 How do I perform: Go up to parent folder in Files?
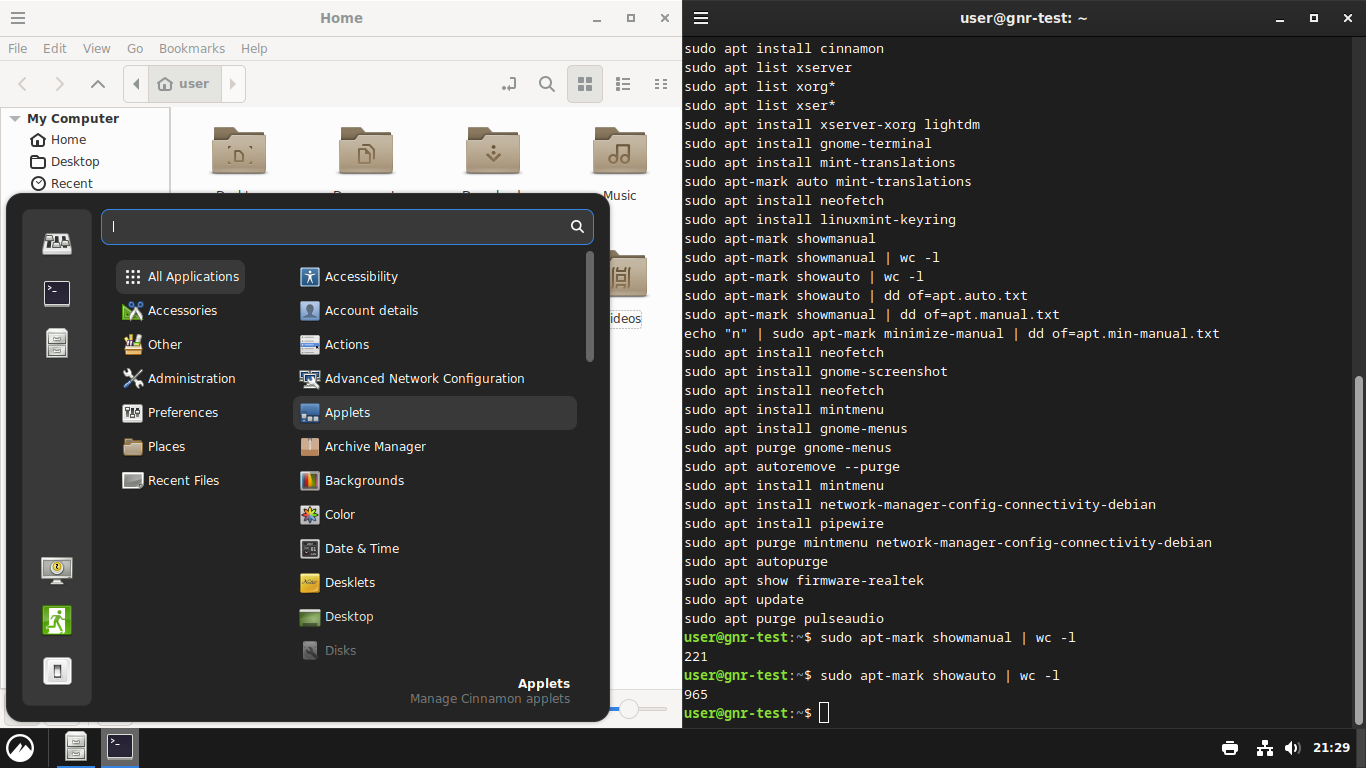(x=97, y=84)
